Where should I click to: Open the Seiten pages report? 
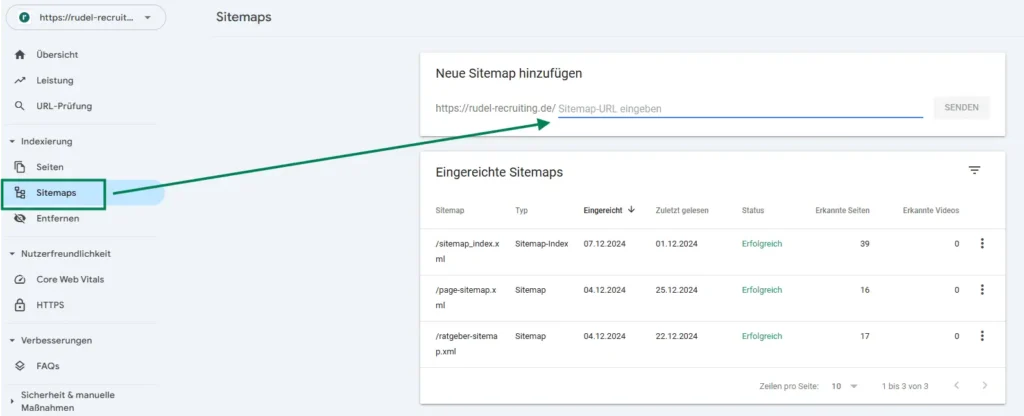click(x=50, y=167)
